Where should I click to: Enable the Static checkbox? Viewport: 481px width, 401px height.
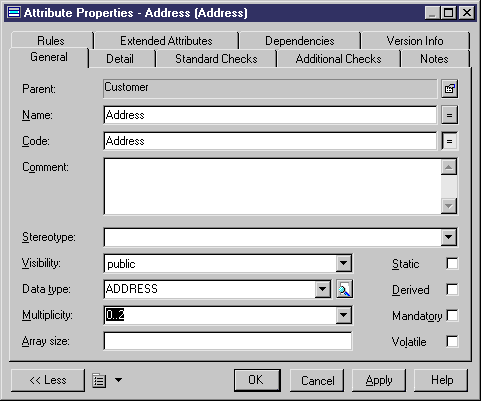[x=452, y=263]
